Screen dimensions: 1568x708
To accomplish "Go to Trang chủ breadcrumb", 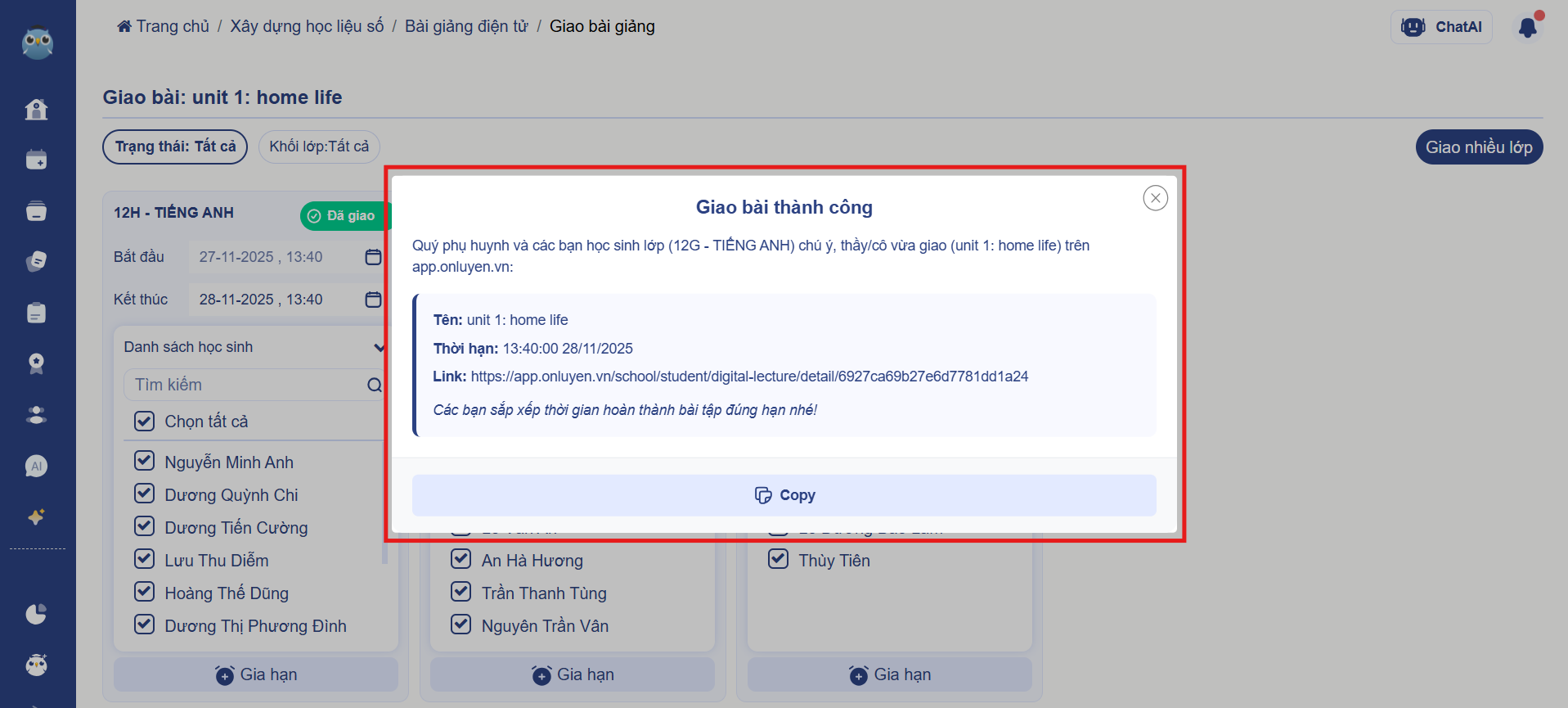I will [x=164, y=26].
